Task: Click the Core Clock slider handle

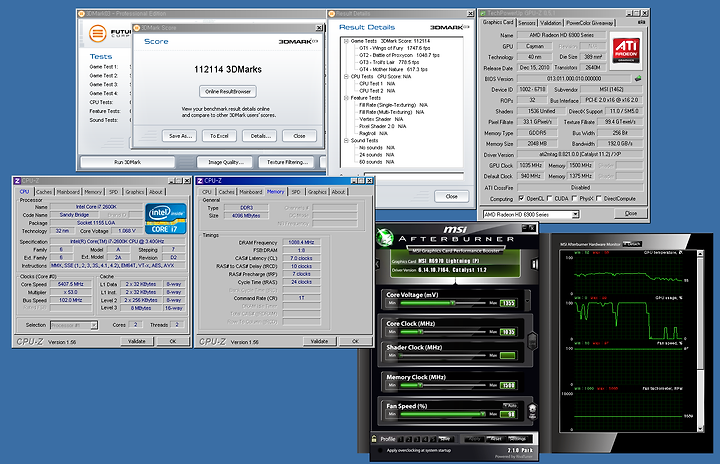Action: [x=421, y=332]
